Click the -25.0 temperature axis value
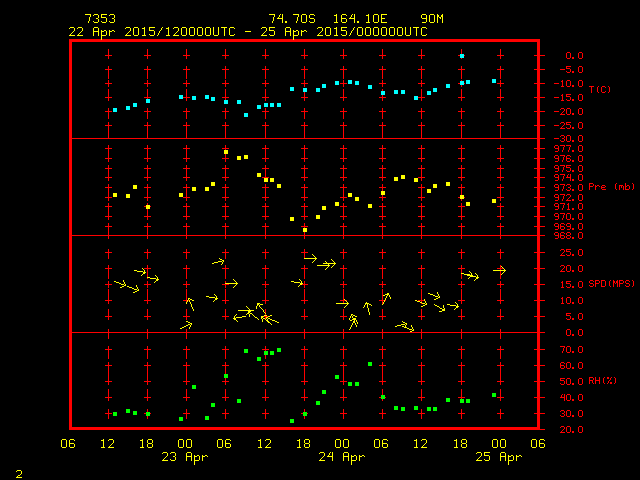 (569, 126)
